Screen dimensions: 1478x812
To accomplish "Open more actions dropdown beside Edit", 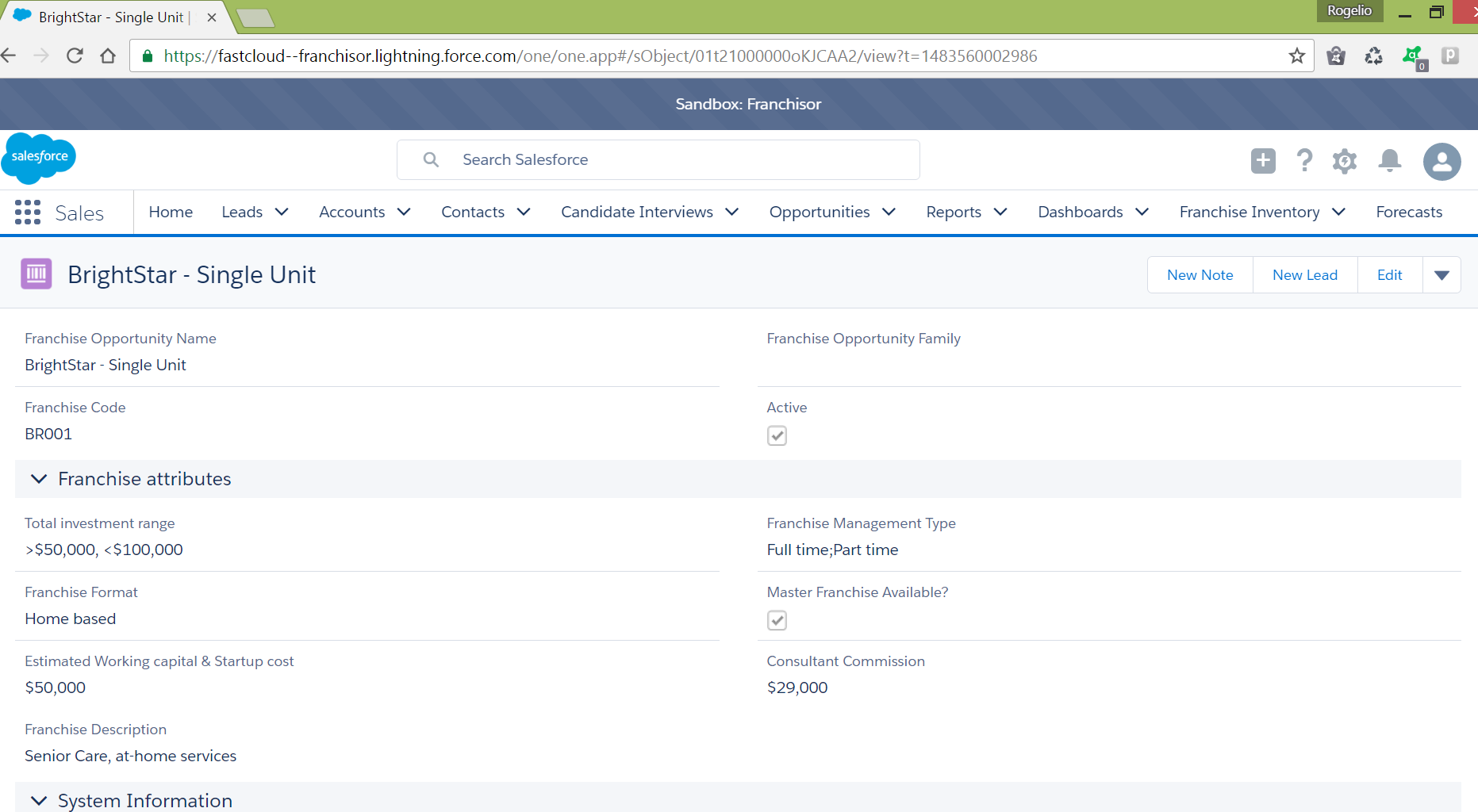I will point(1442,275).
